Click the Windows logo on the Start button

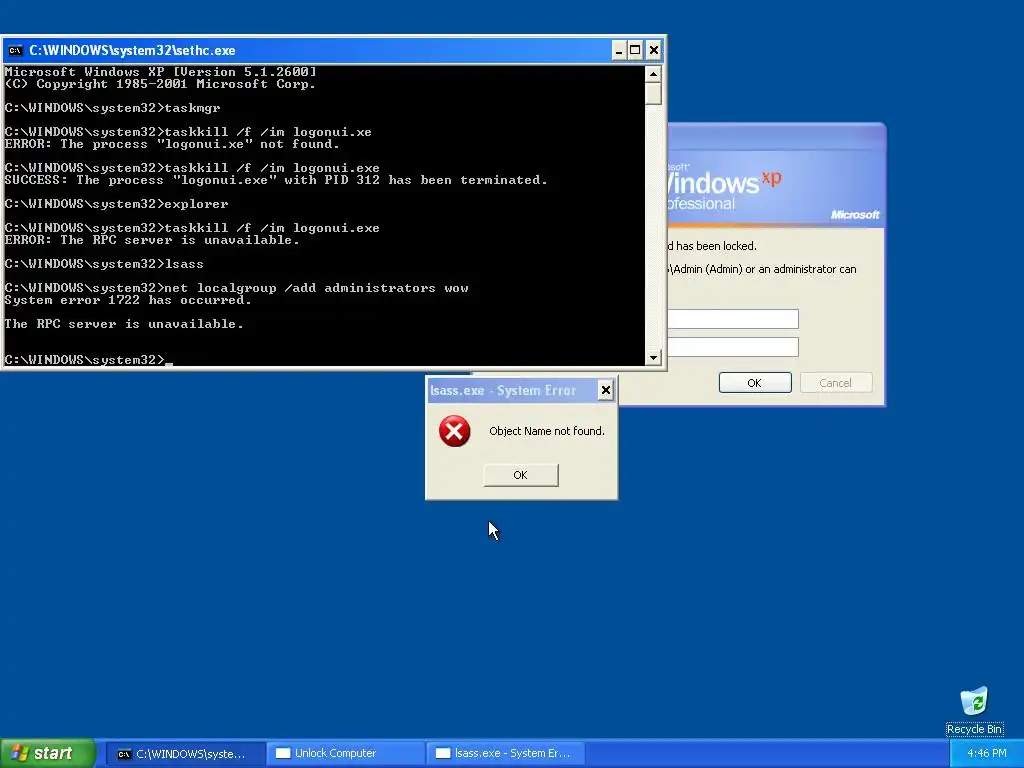point(20,753)
